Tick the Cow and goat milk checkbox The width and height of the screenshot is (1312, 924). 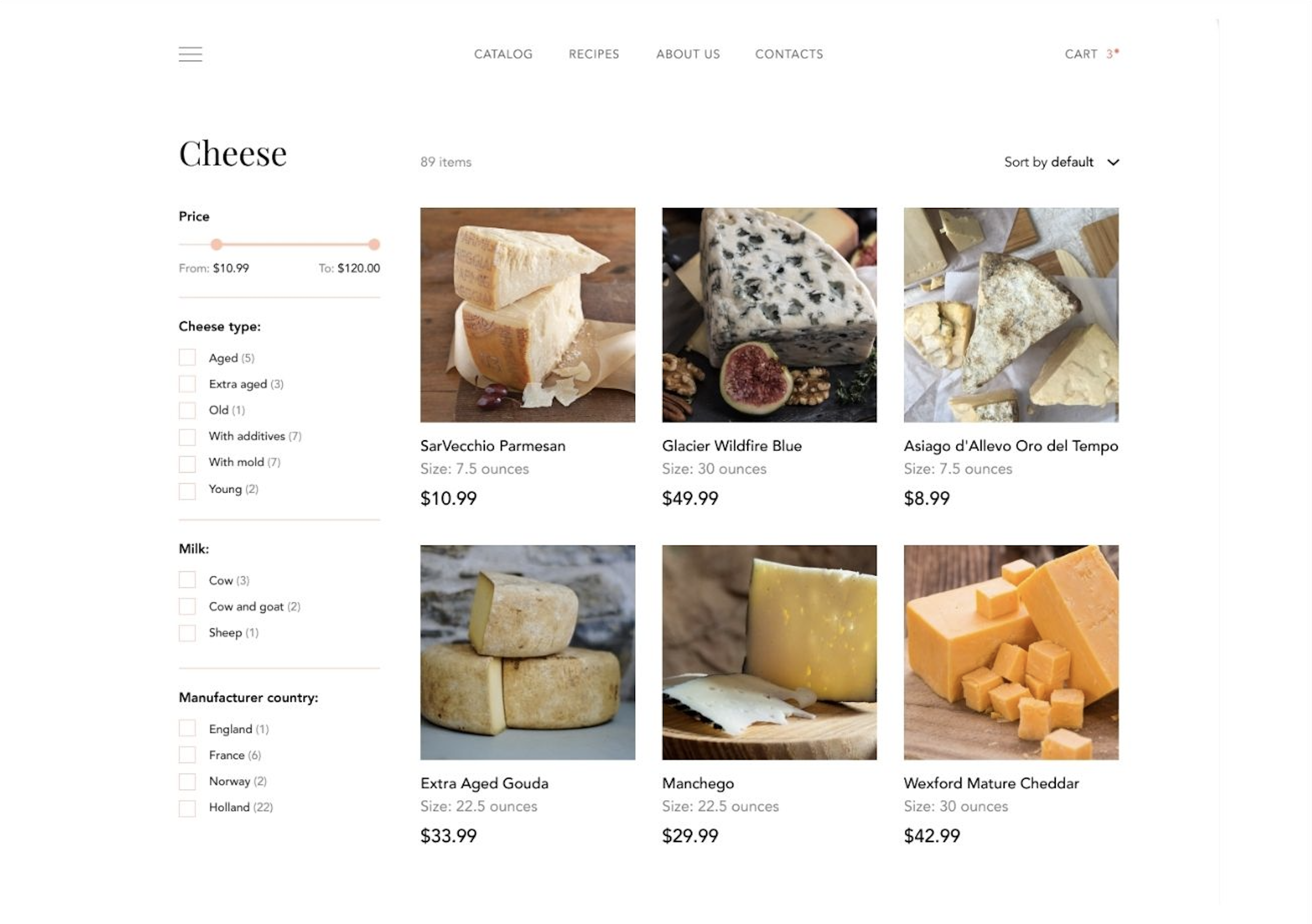187,606
